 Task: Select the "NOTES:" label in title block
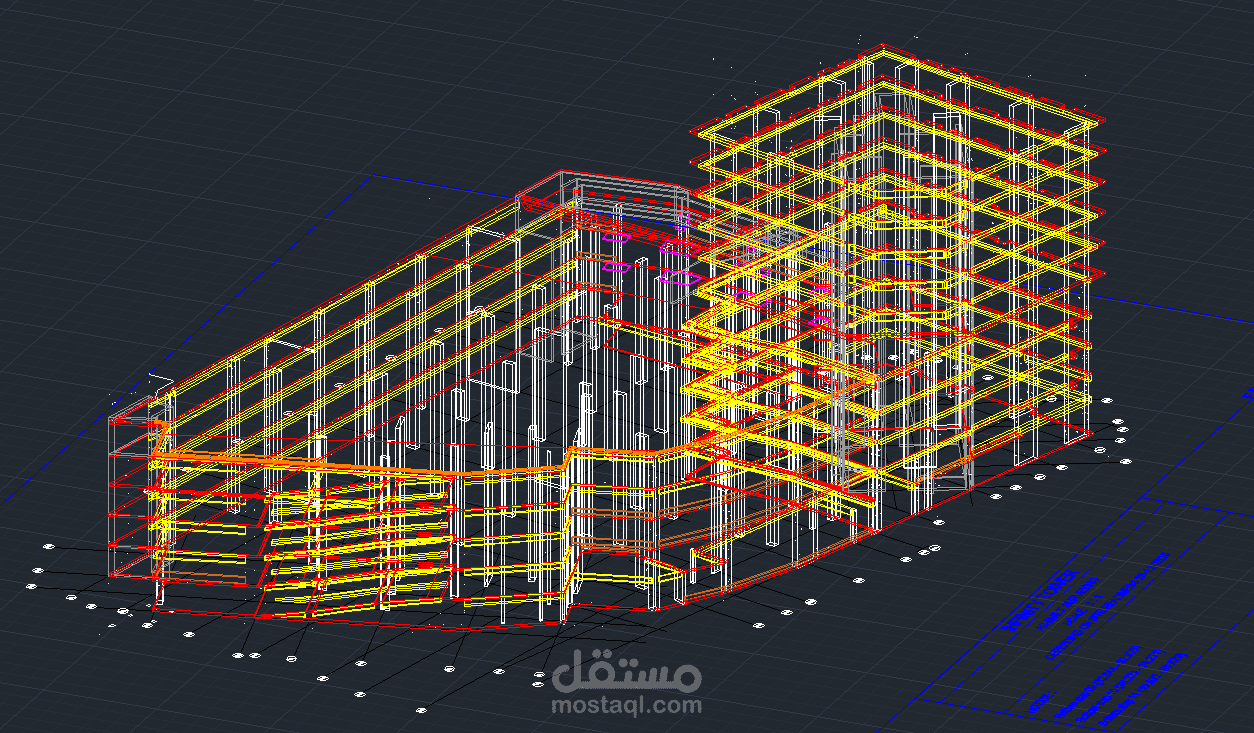1041,703
